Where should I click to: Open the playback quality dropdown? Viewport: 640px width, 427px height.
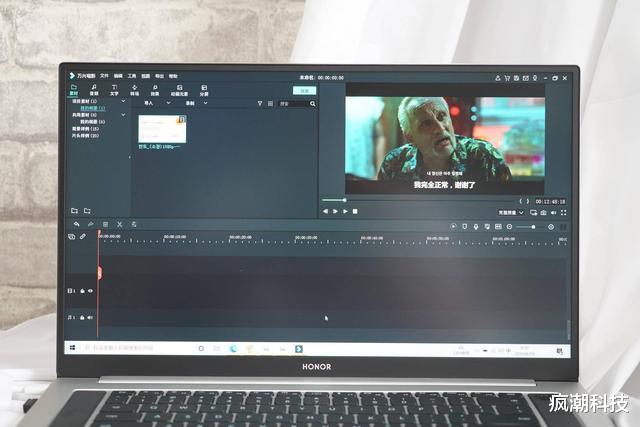coord(511,213)
